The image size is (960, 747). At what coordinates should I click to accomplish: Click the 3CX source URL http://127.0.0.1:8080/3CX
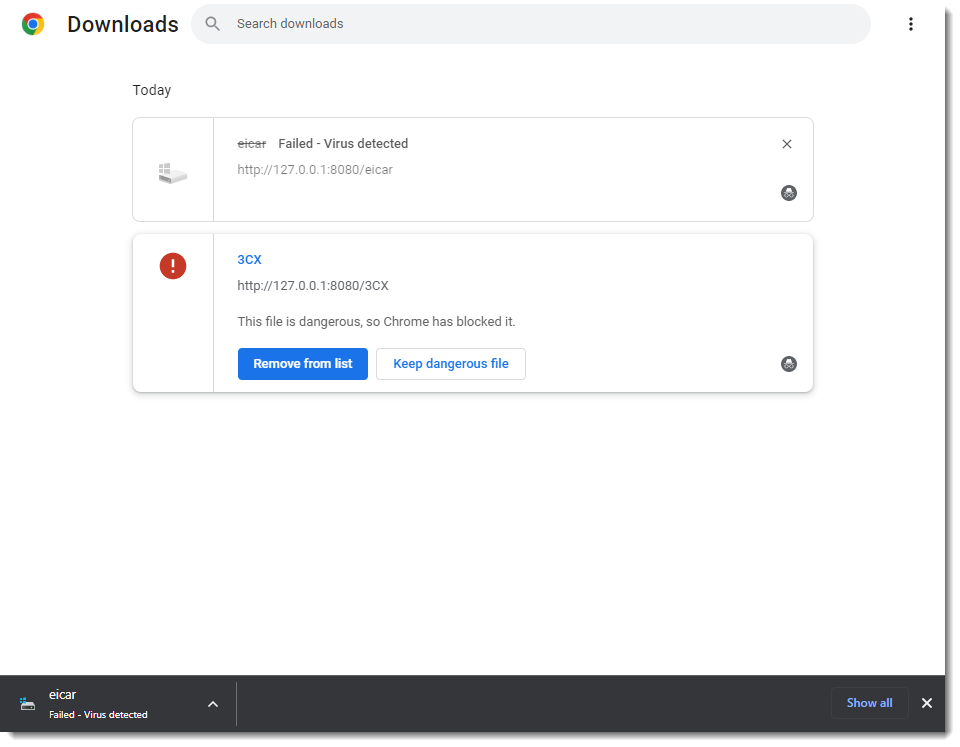(x=313, y=286)
